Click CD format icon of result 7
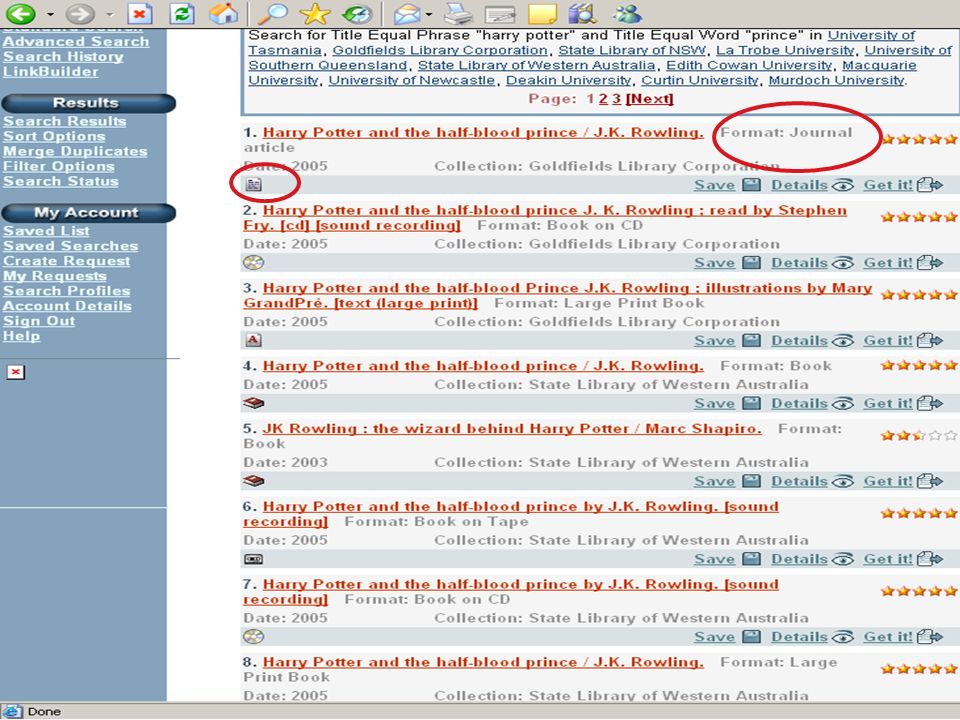This screenshot has width=960, height=720. click(x=253, y=637)
